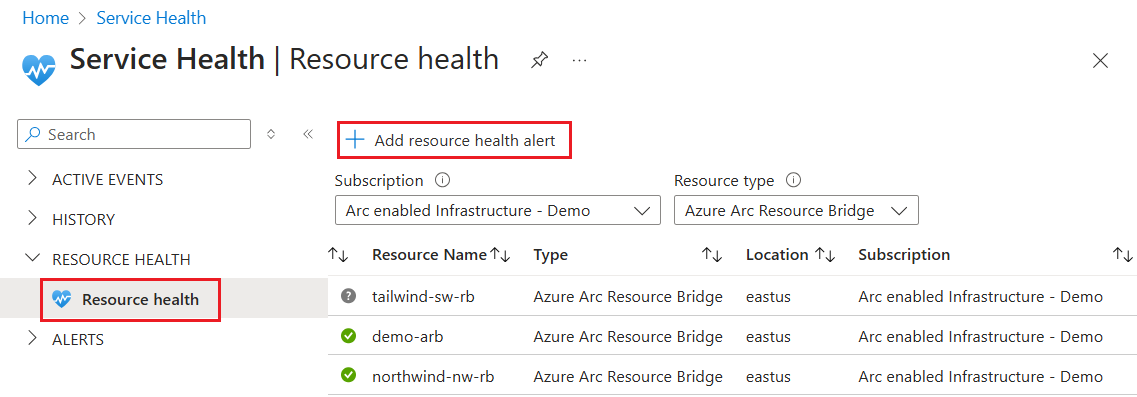
Task: Expand the HISTORY section
Action: pyautogui.click(x=31, y=218)
